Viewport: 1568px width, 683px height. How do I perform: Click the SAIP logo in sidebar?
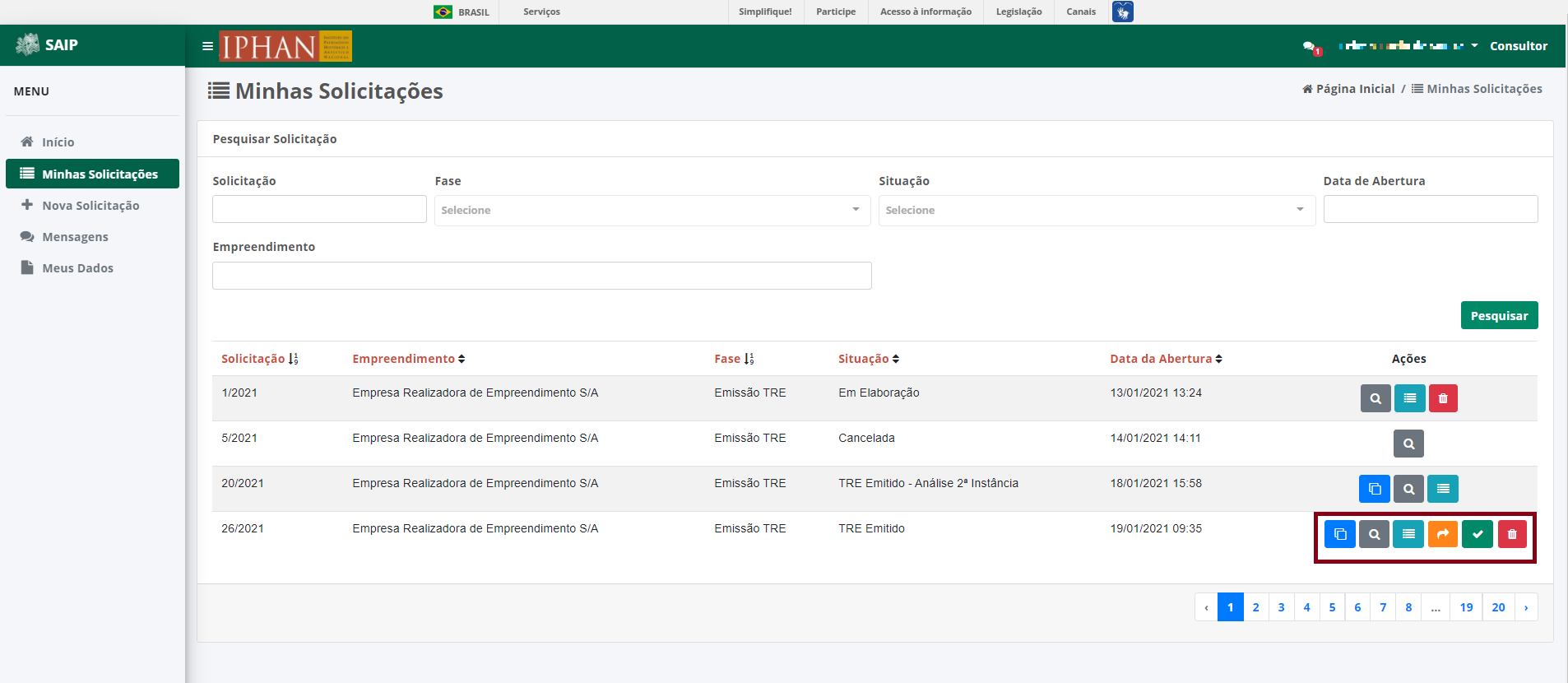[x=47, y=45]
